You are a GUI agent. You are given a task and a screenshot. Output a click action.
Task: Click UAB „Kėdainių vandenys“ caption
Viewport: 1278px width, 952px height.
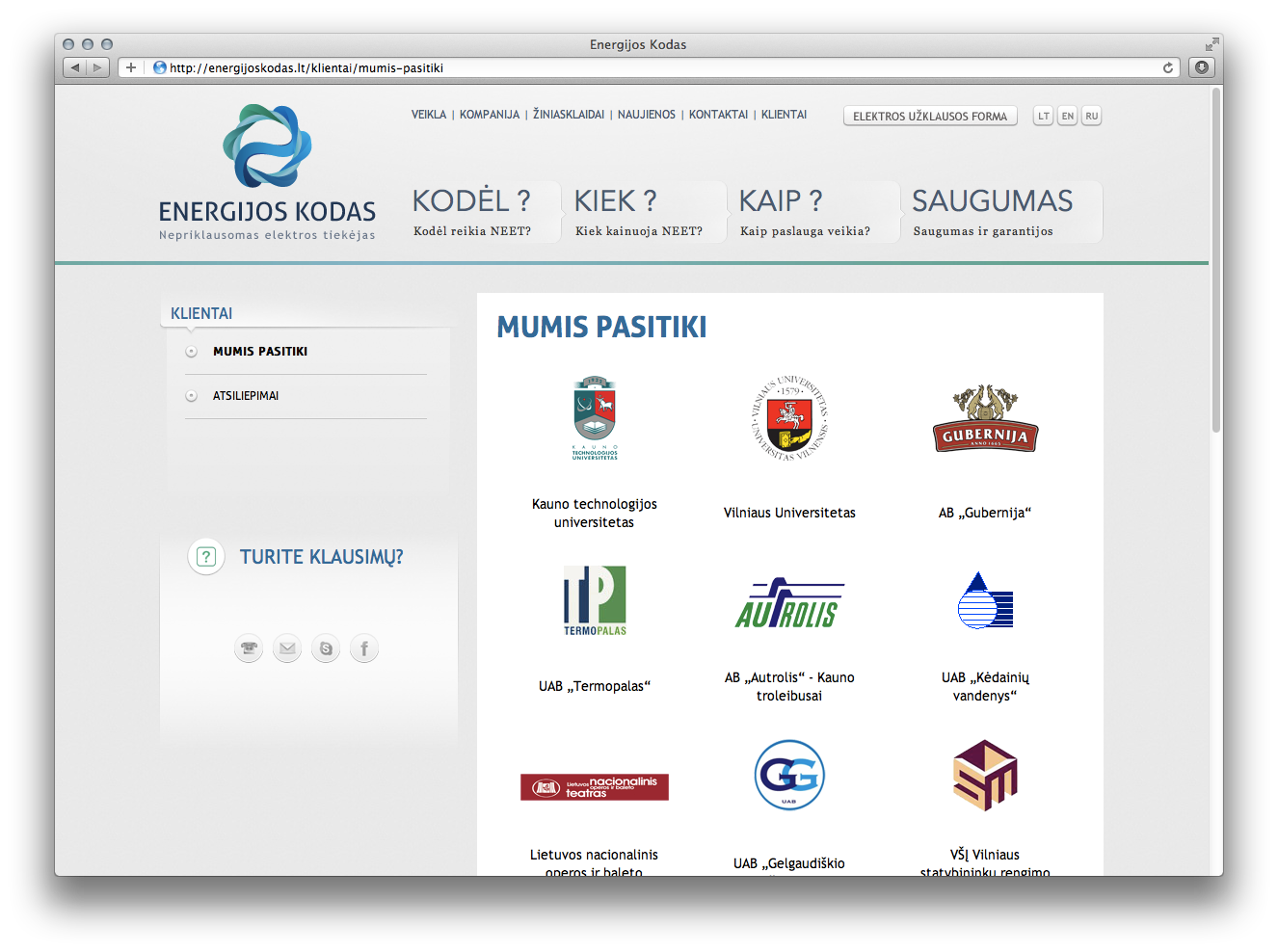point(985,686)
